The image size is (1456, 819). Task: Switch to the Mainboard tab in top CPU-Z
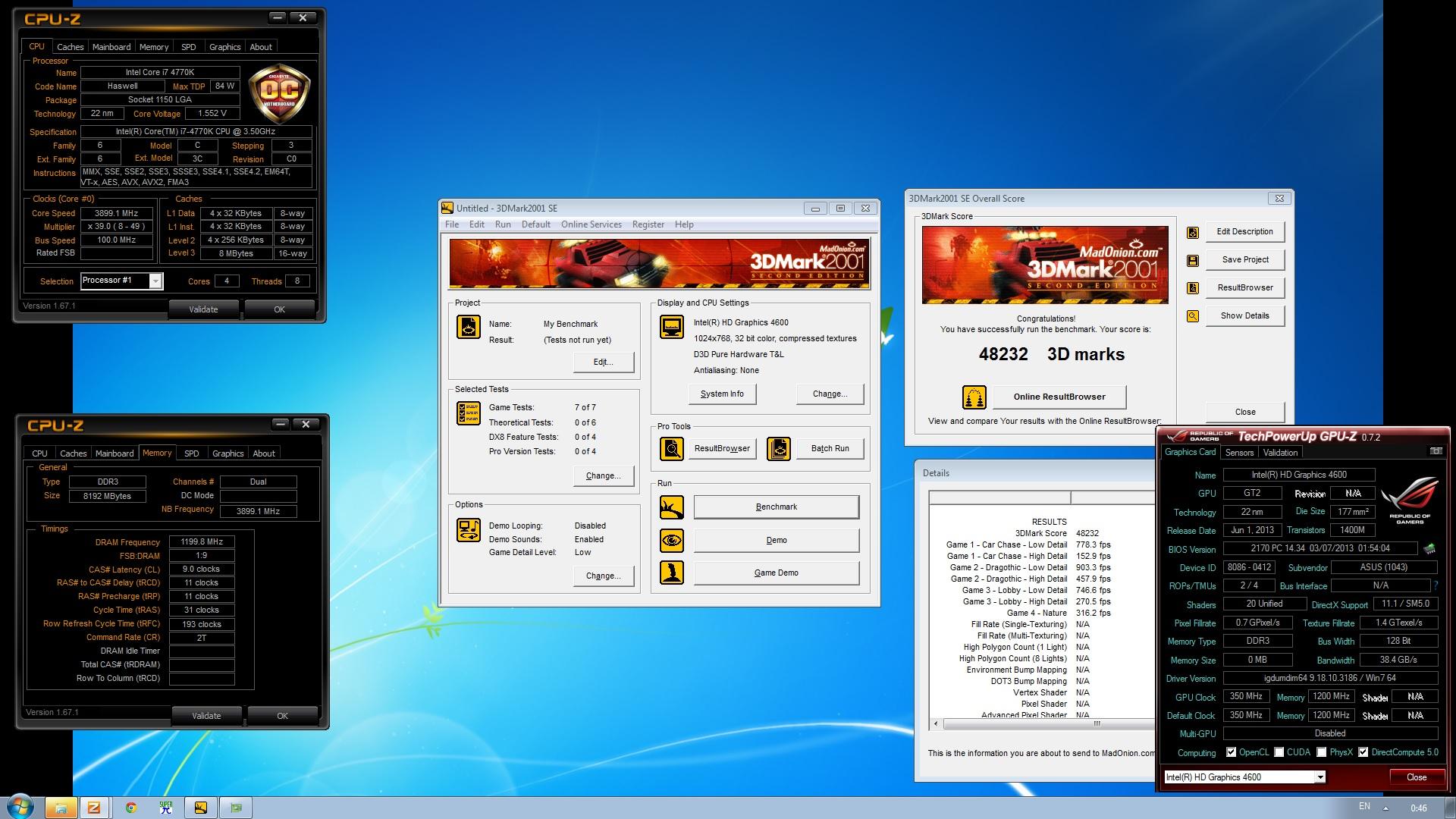111,47
